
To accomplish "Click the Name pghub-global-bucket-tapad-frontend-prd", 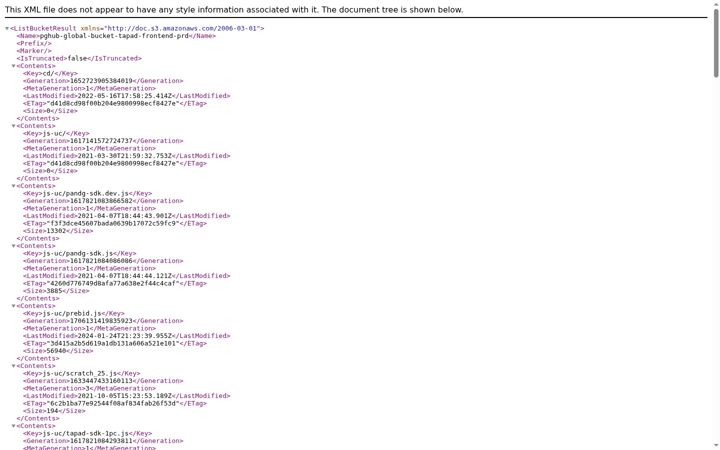I will (114, 36).
